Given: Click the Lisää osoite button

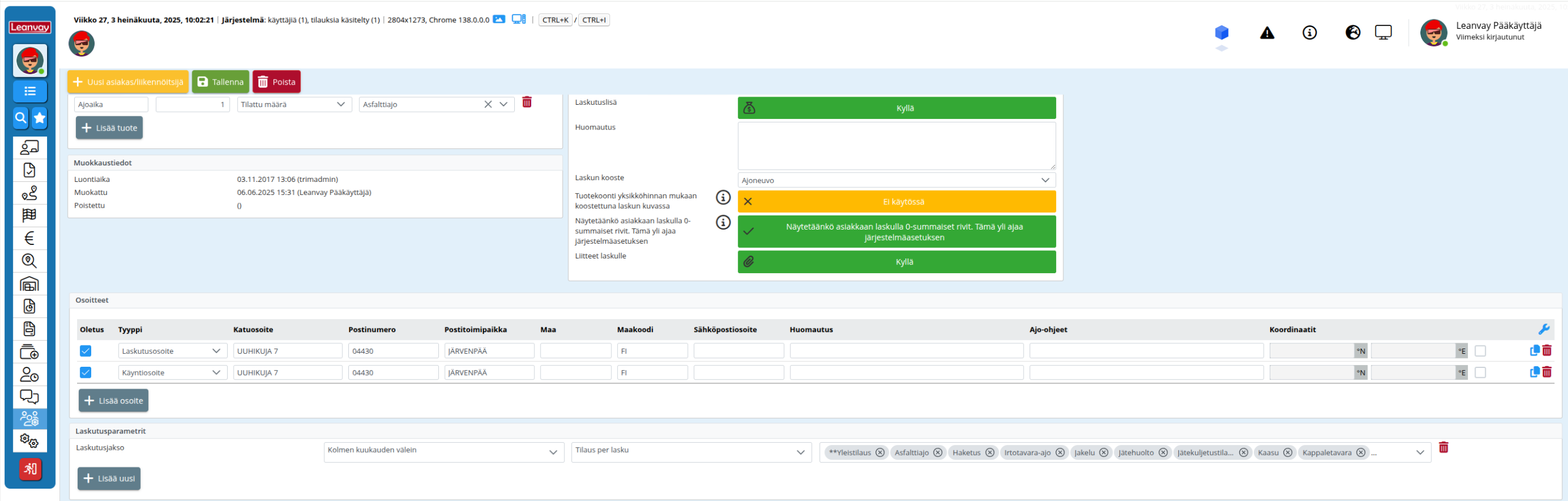Looking at the screenshot, I should [x=114, y=400].
